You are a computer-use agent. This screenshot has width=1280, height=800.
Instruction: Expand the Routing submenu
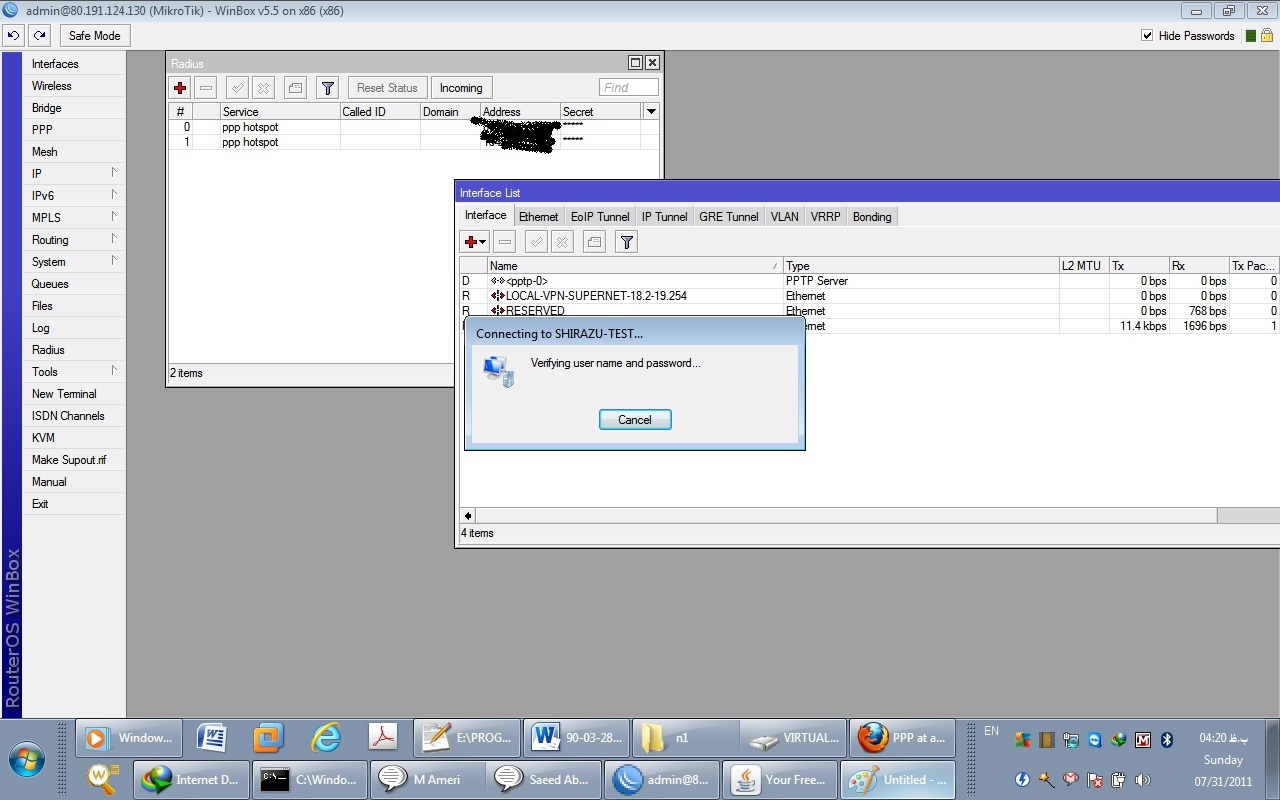[x=72, y=239]
